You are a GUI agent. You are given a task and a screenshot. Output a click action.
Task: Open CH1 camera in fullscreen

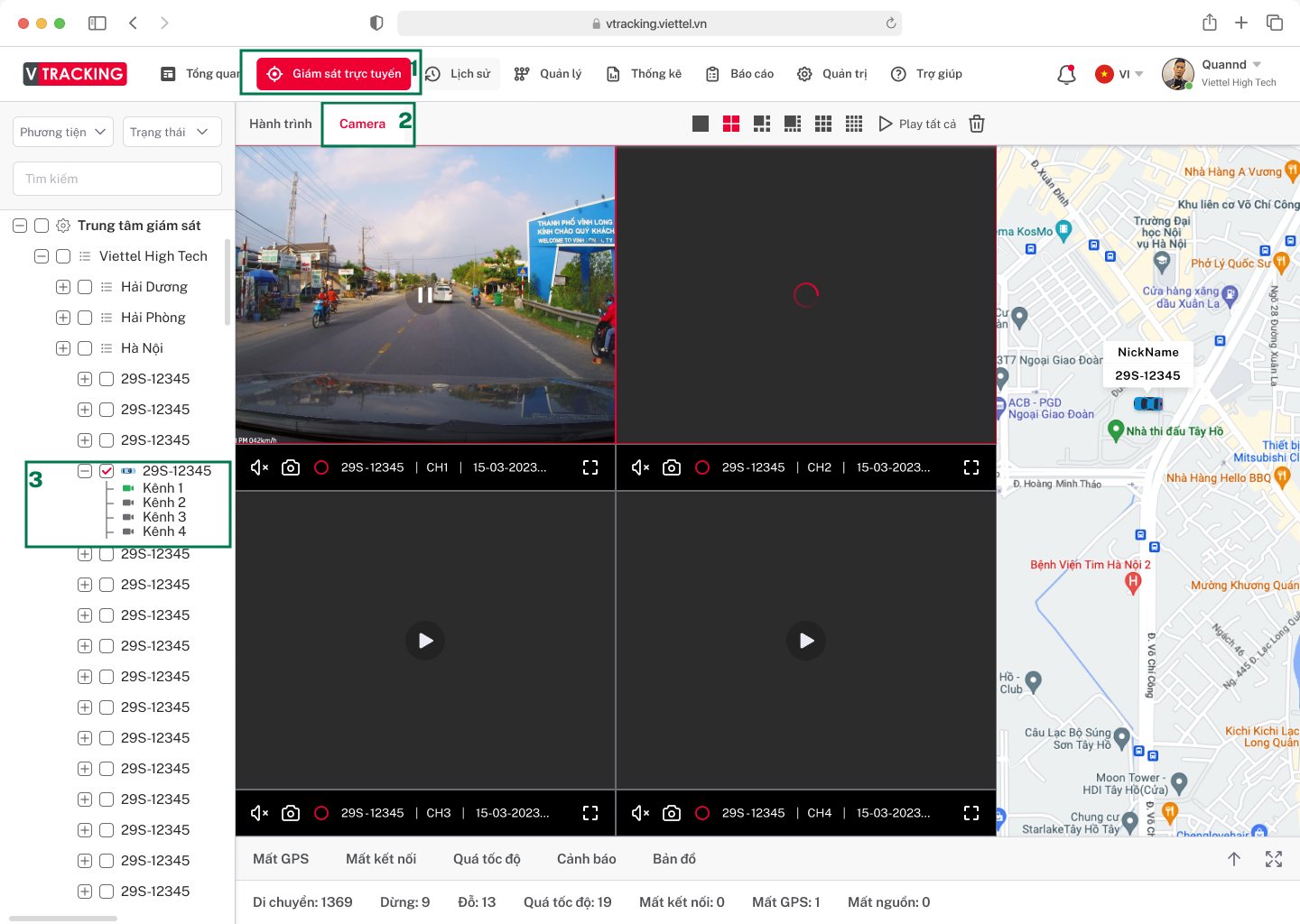590,467
